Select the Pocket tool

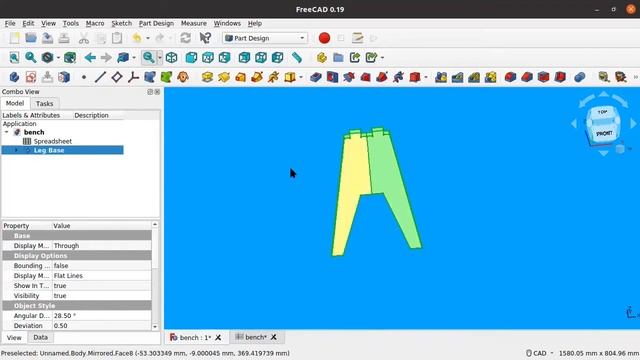click(x=316, y=77)
